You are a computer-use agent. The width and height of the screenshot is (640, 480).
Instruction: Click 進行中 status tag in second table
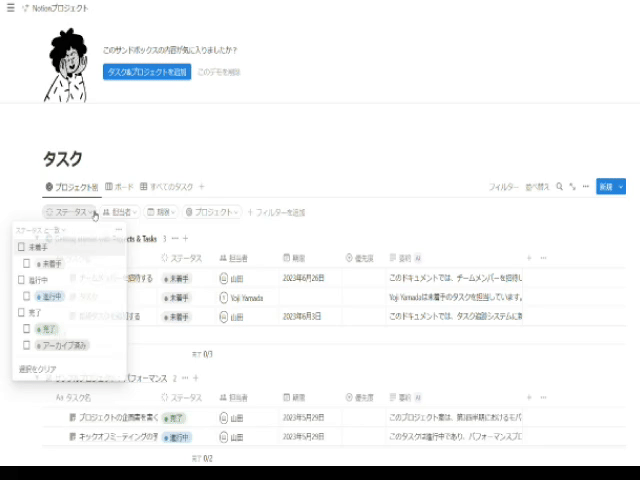point(177,438)
